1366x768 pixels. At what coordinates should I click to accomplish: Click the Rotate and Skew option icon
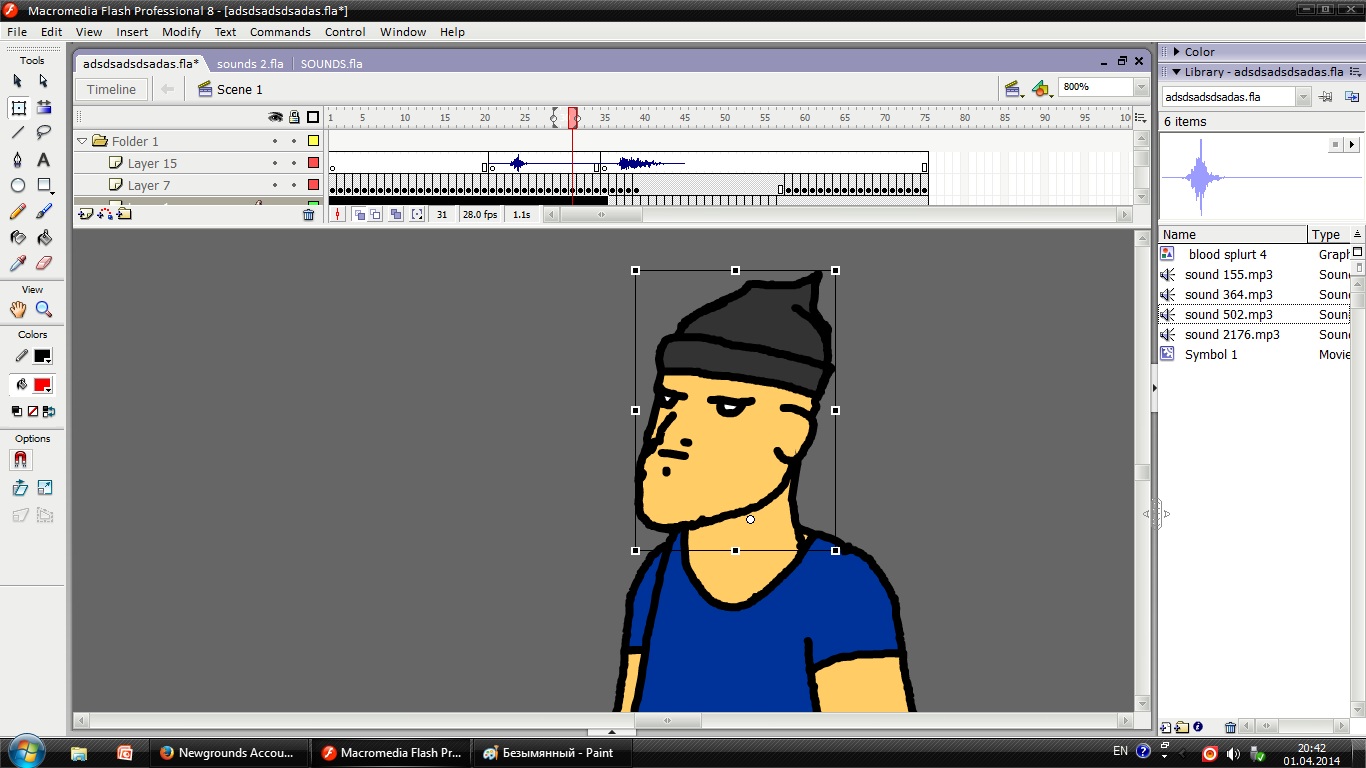(19, 488)
